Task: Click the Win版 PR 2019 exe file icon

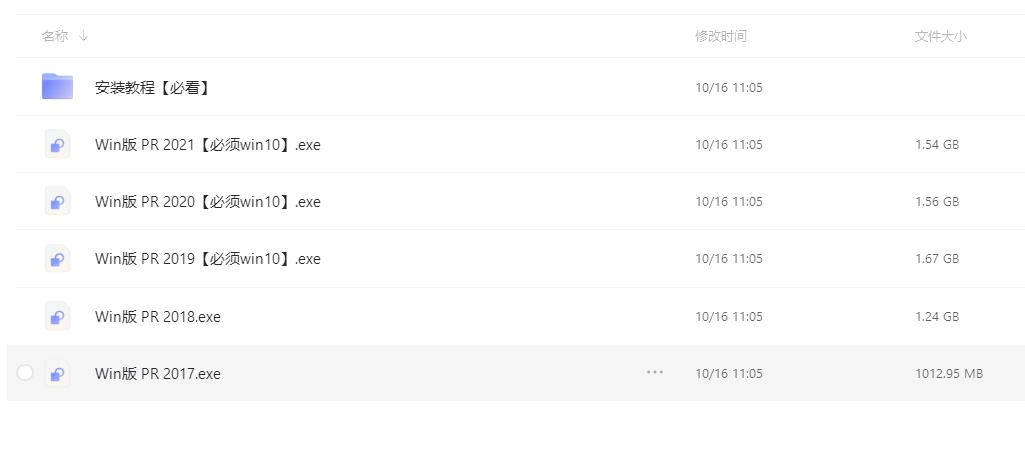Action: 58,258
